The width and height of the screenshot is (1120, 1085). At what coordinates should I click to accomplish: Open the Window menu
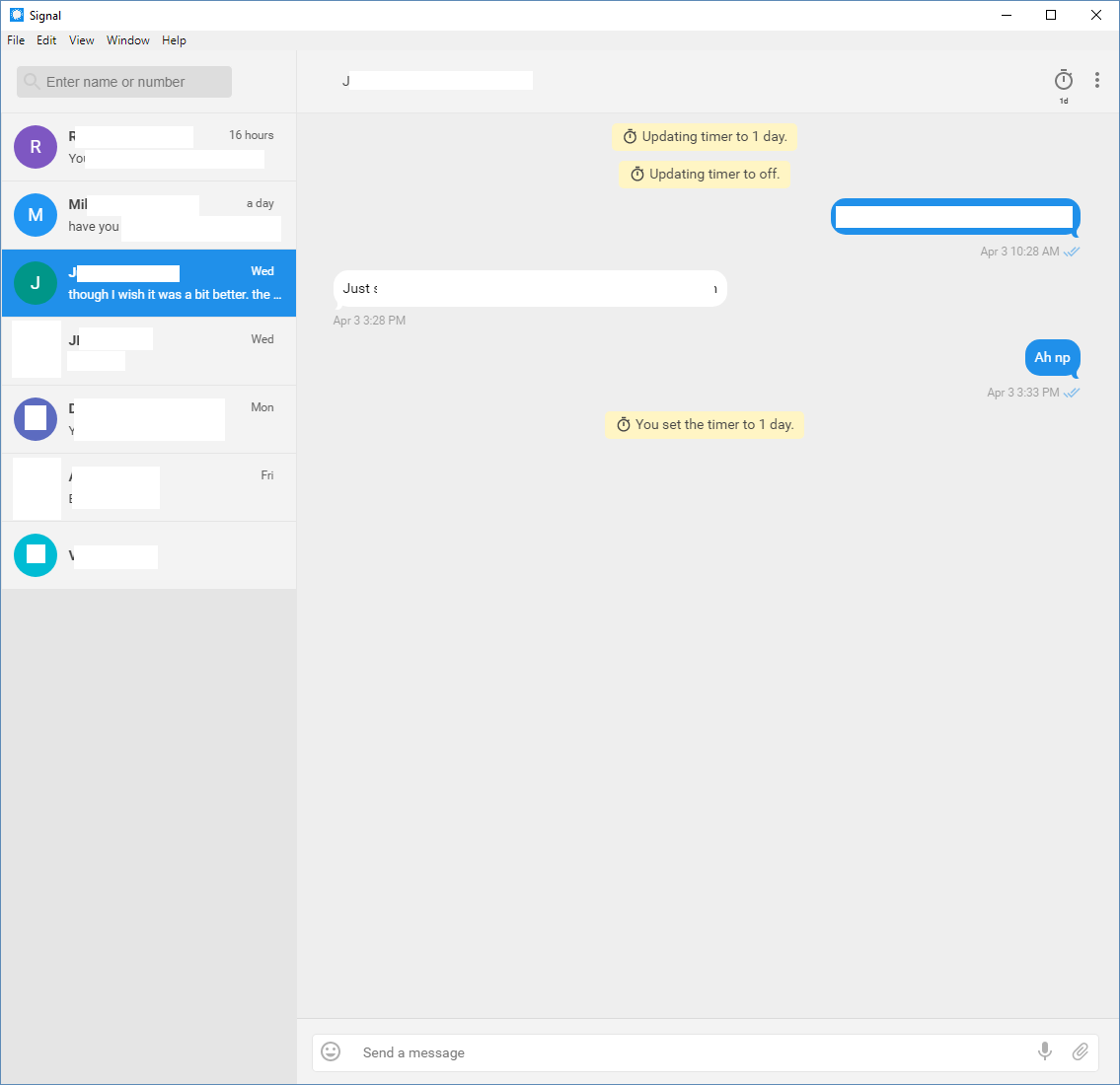[x=127, y=40]
